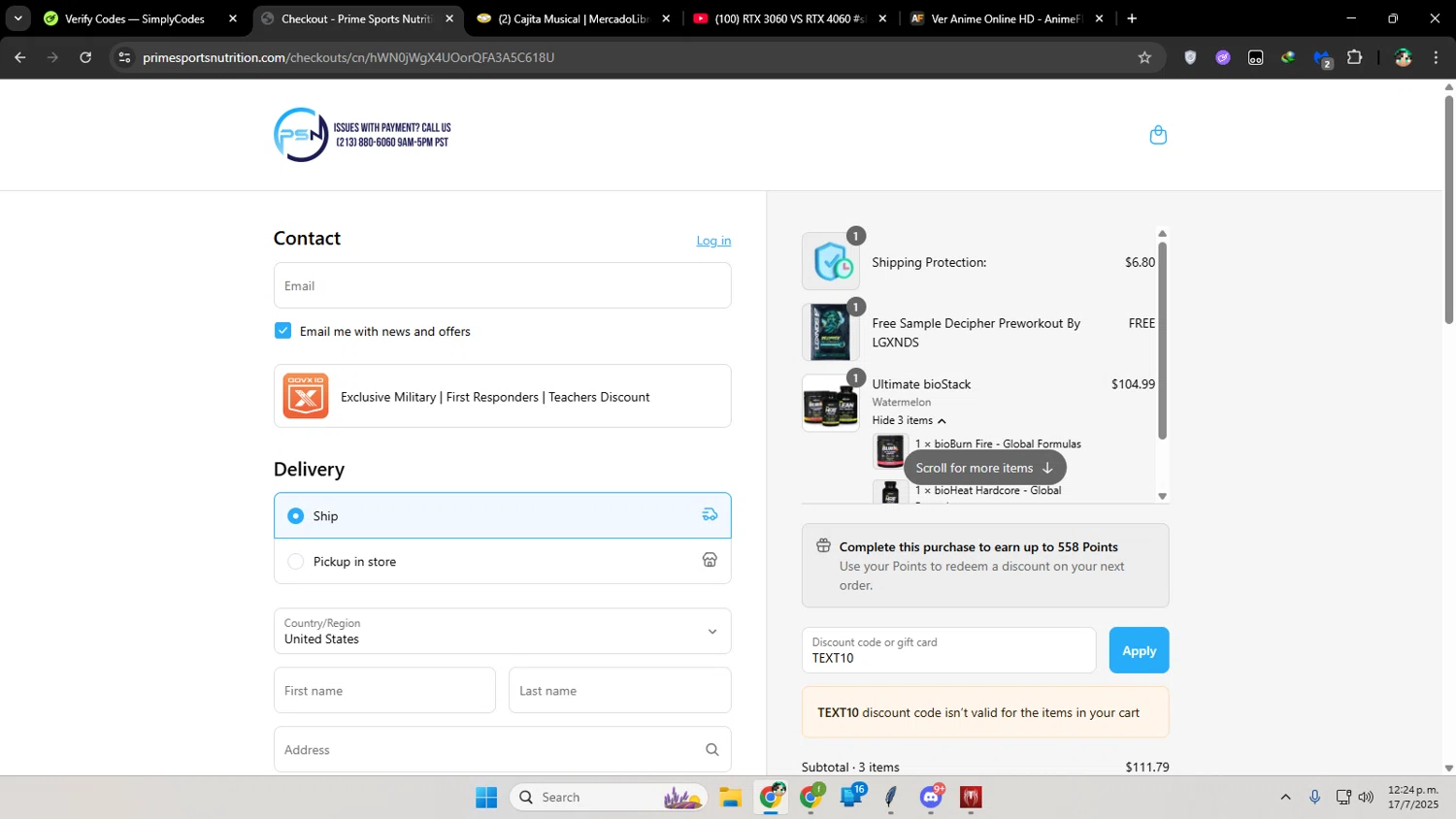
Task: Select the Ship delivery option
Action: [503, 515]
